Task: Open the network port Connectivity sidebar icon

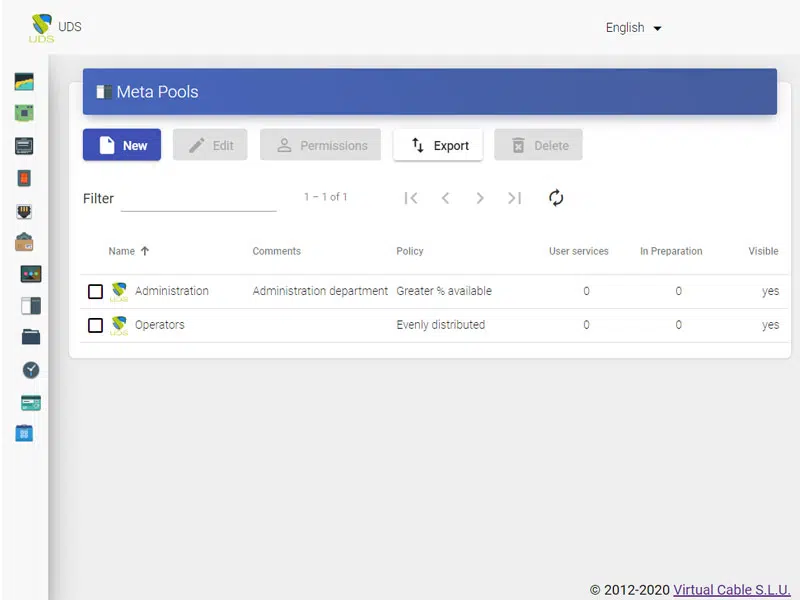Action: point(24,211)
